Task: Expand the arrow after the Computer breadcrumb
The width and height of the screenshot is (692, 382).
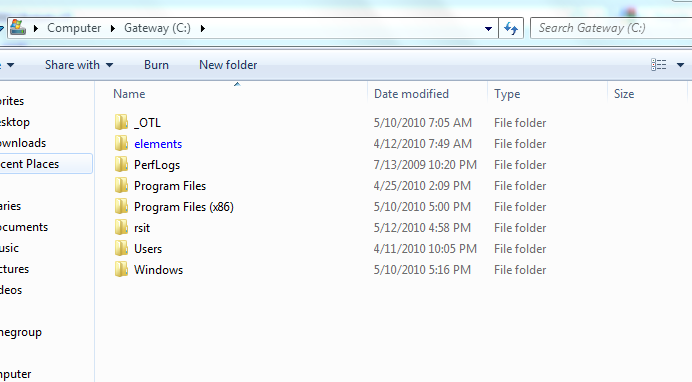Action: 113,28
